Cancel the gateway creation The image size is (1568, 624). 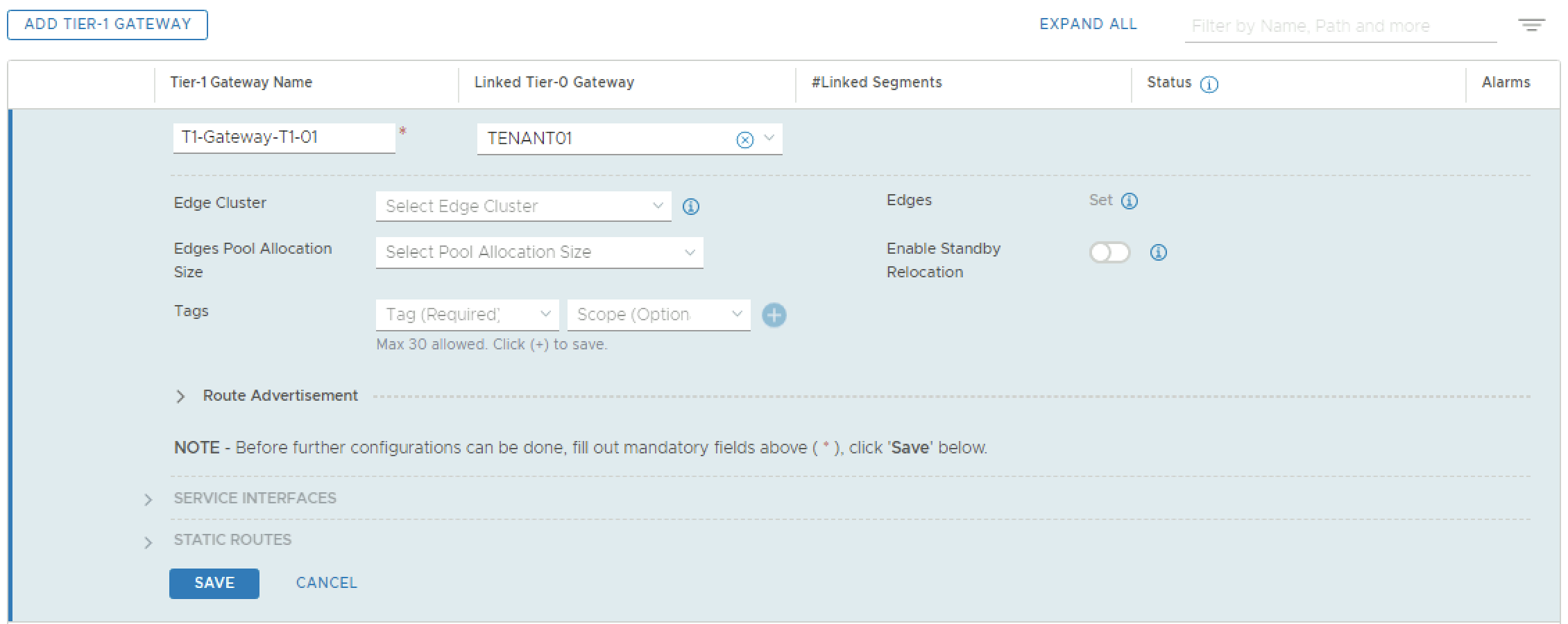pos(326,583)
